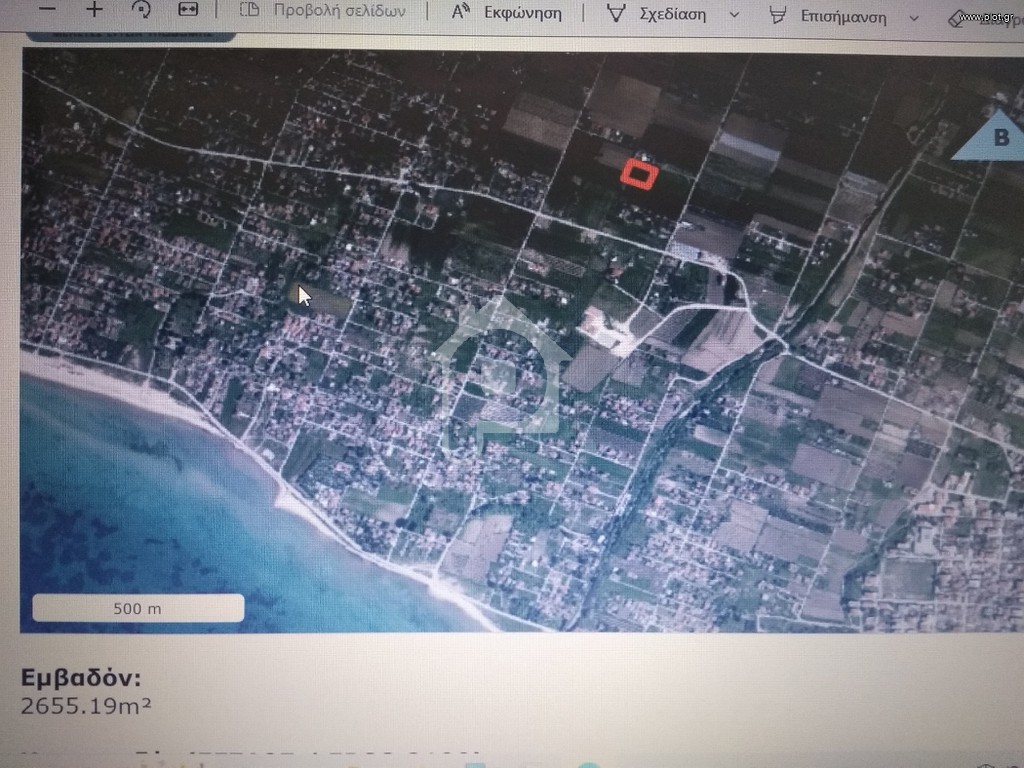This screenshot has width=1024, height=768.
Task: Click the '2655.19m²' area value
Action: (86, 706)
